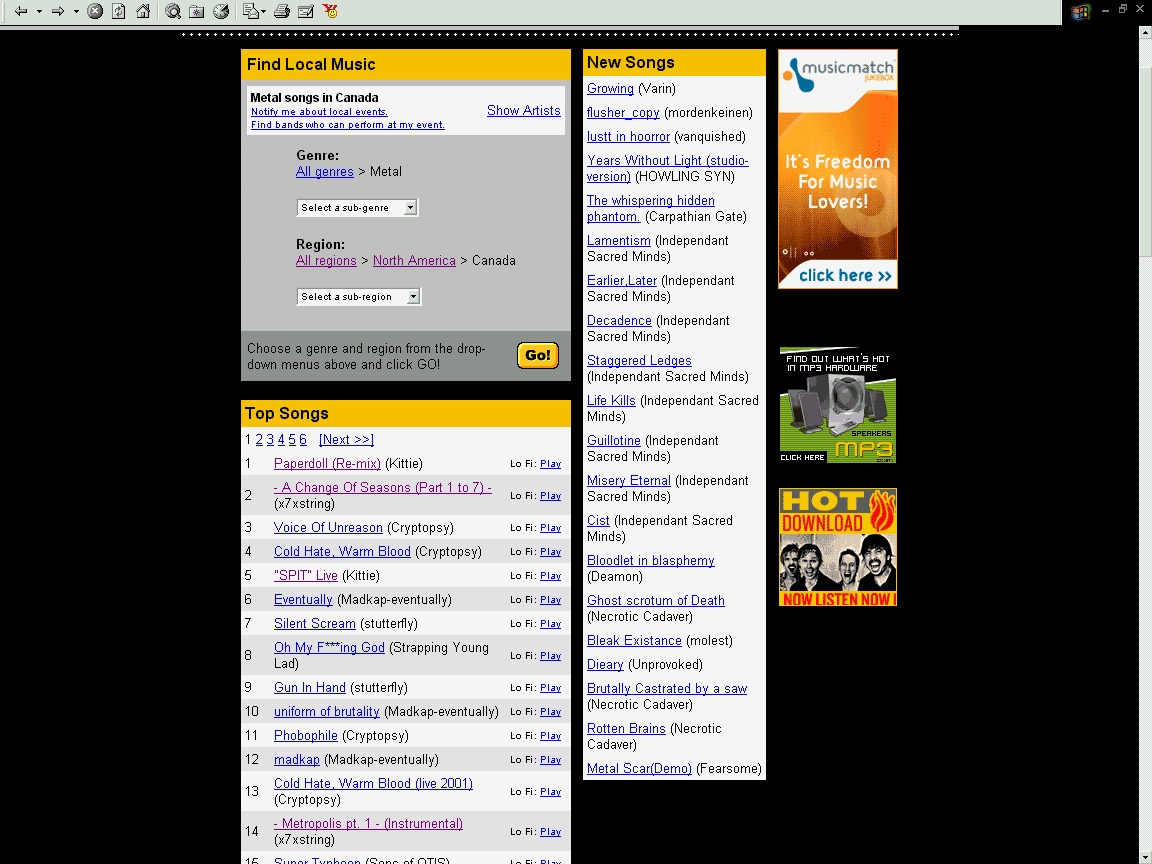Go back with the Back arrow

[x=21, y=11]
